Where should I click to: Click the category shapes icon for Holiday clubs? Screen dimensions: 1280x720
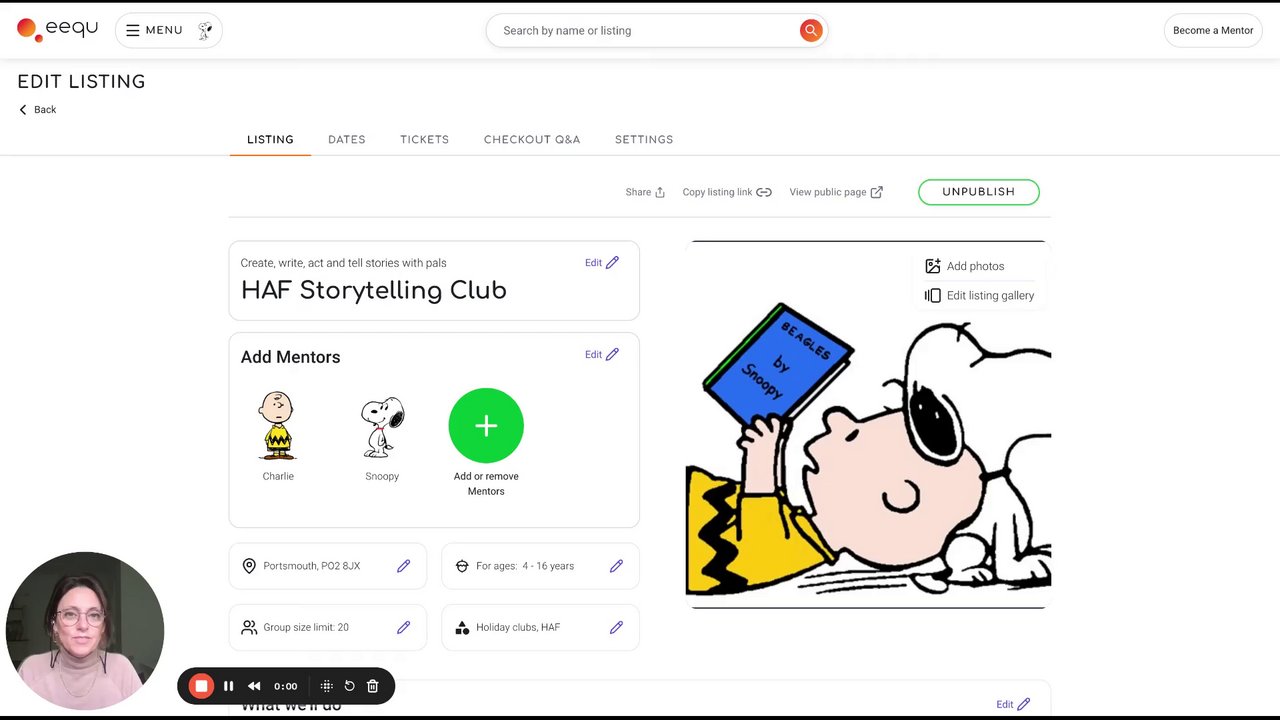(x=462, y=627)
